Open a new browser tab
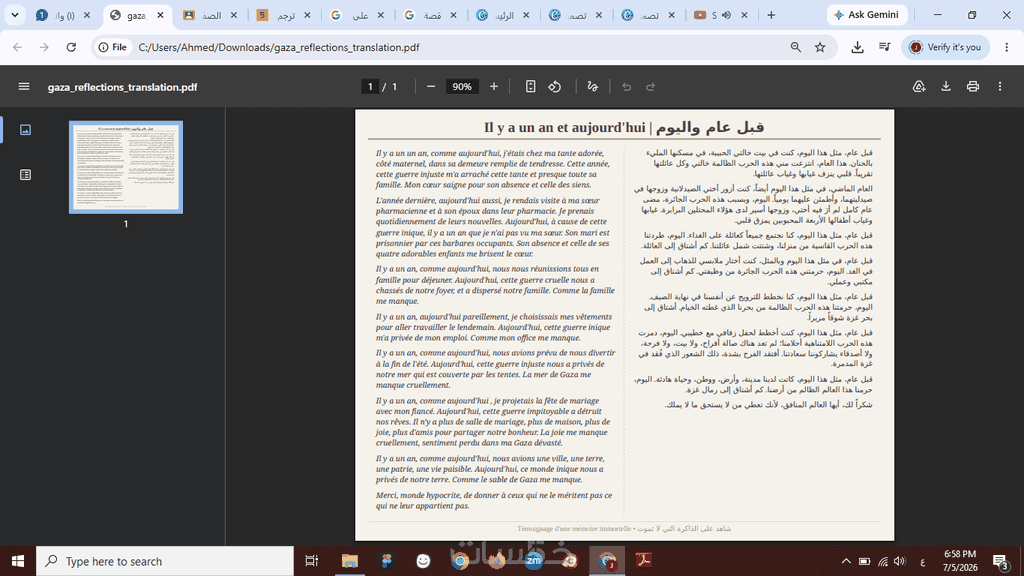Viewport: 1024px width, 576px height. click(771, 15)
